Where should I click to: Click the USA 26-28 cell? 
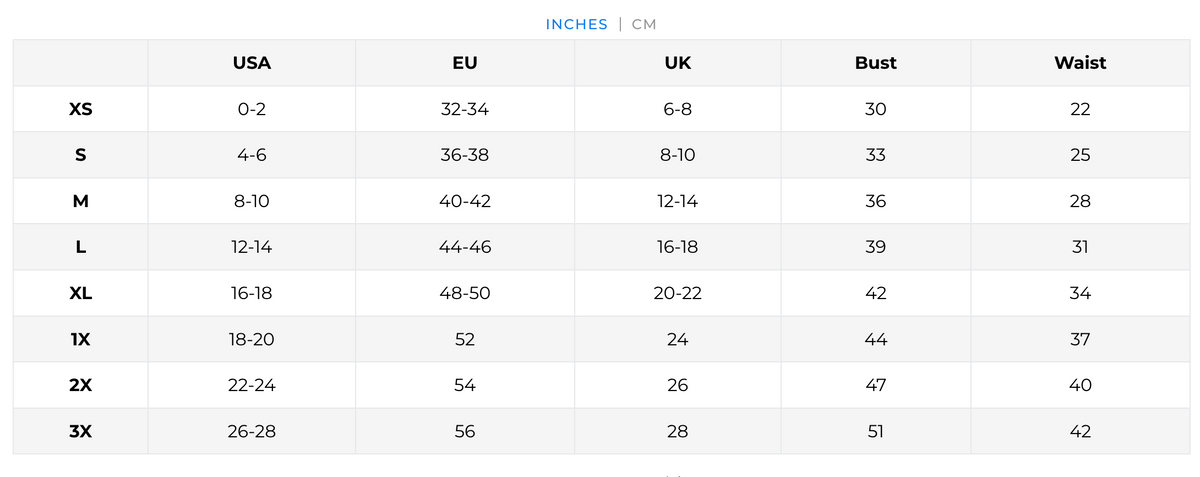251,431
